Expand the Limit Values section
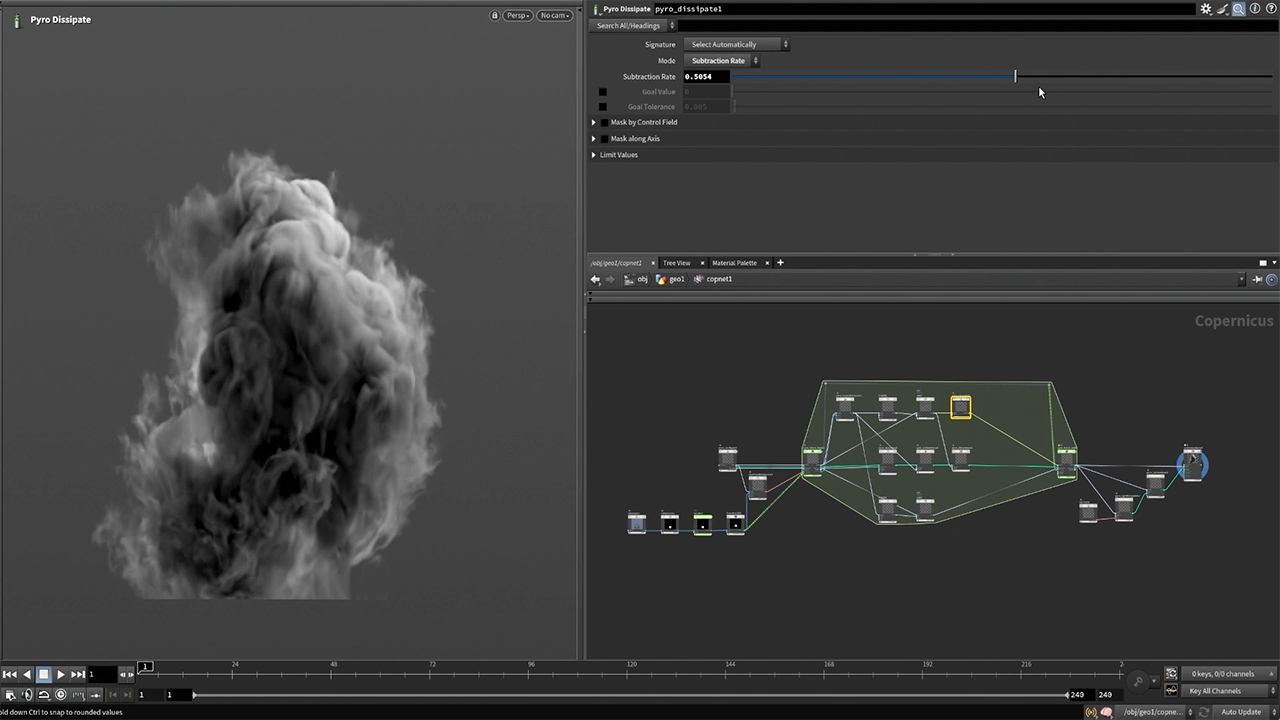The width and height of the screenshot is (1280, 720). click(594, 155)
